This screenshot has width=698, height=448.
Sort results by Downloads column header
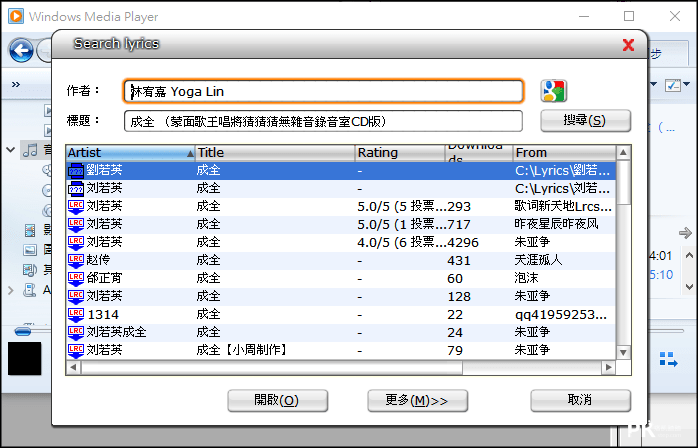479,153
